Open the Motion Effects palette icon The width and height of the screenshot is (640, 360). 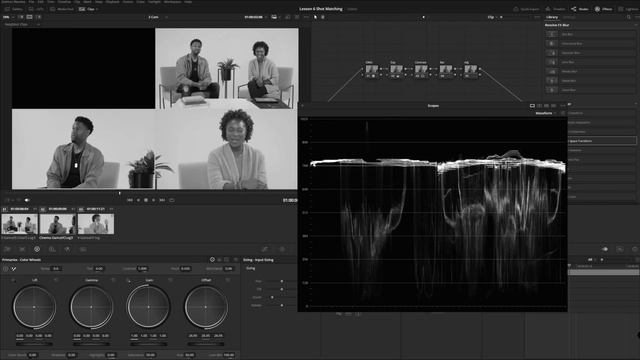click(x=83, y=249)
